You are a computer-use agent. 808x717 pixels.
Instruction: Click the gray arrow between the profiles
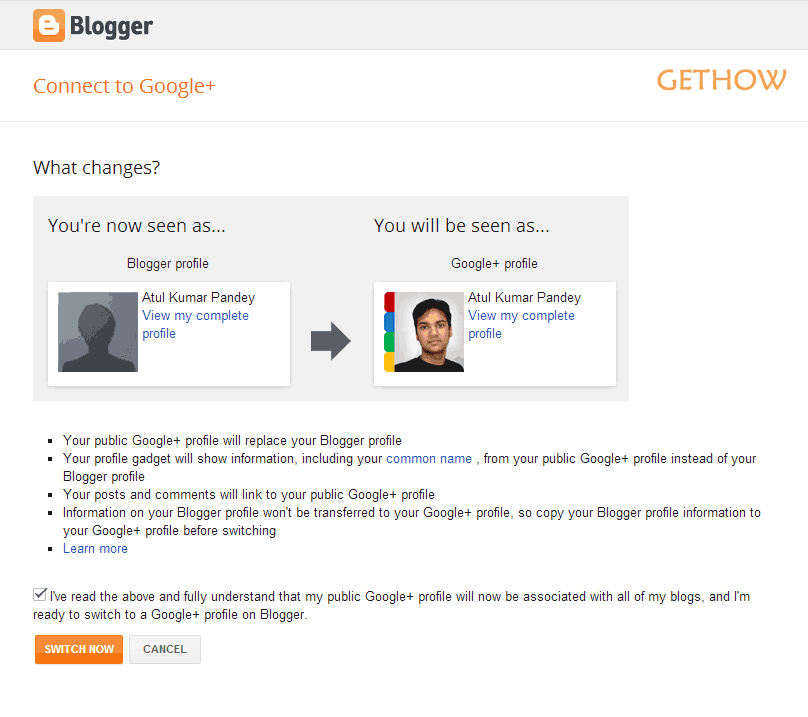tap(331, 341)
